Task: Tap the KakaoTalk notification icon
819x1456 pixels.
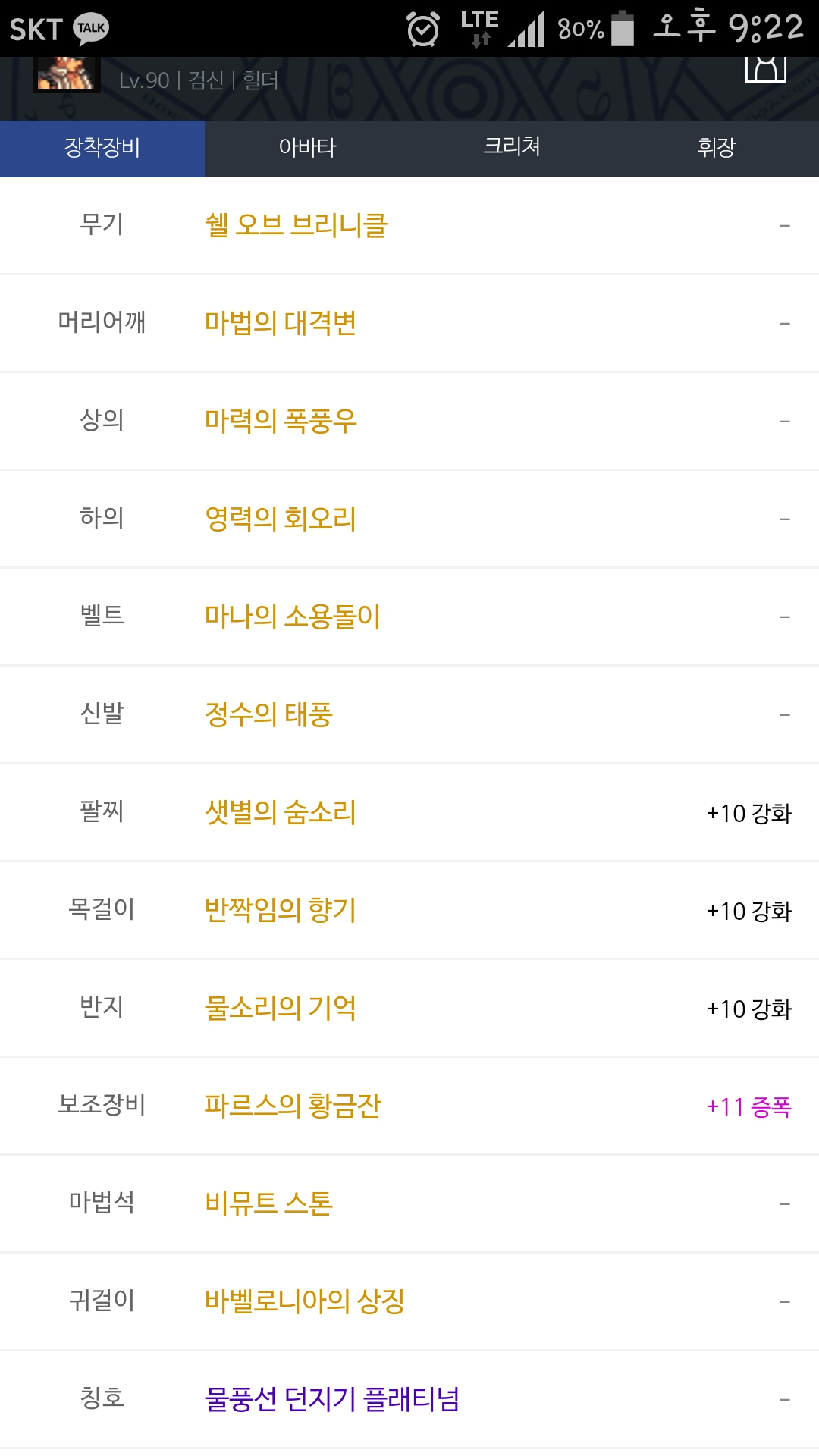Action: 91,29
